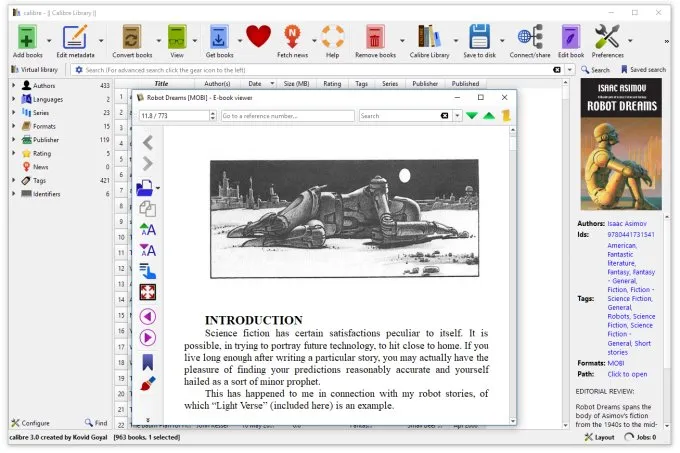
Task: Click Convert books icon
Action: [131, 37]
